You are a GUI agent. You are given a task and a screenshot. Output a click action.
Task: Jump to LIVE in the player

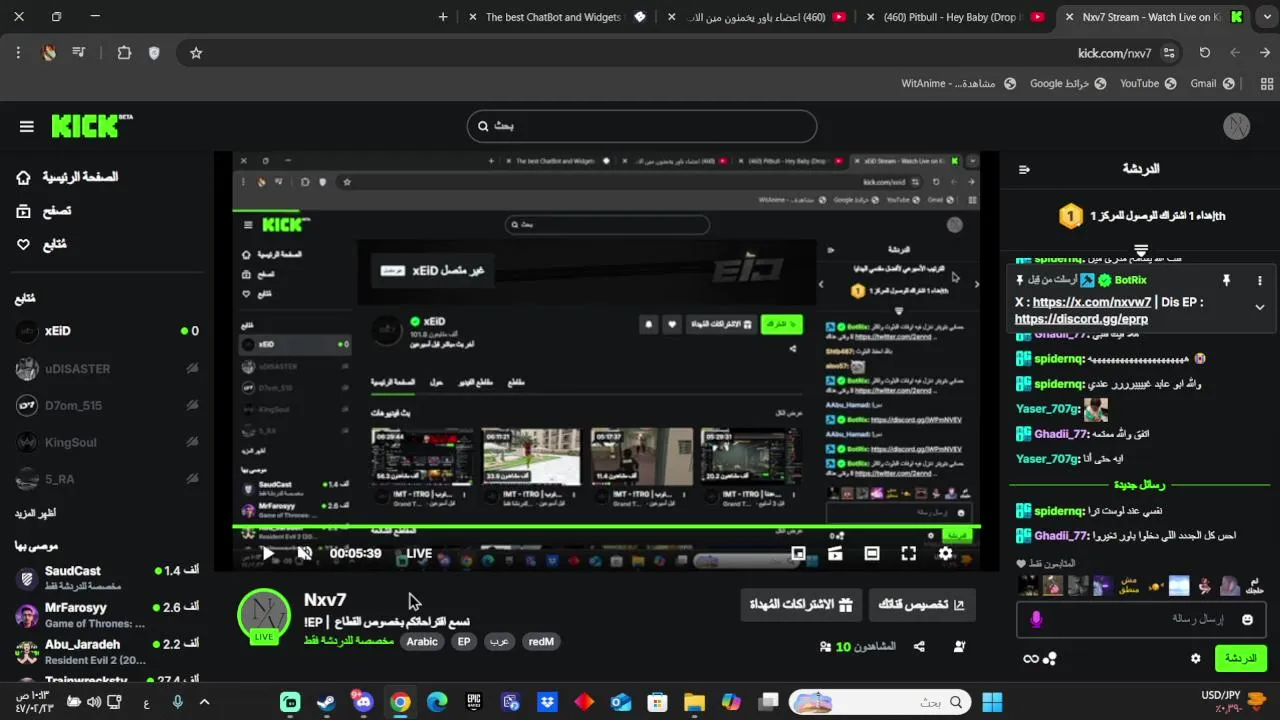(x=419, y=553)
